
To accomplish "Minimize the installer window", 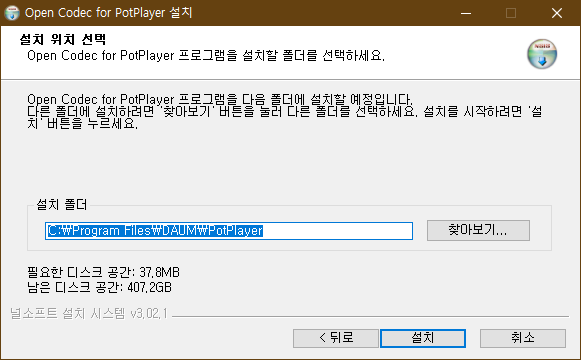I will click(x=466, y=13).
